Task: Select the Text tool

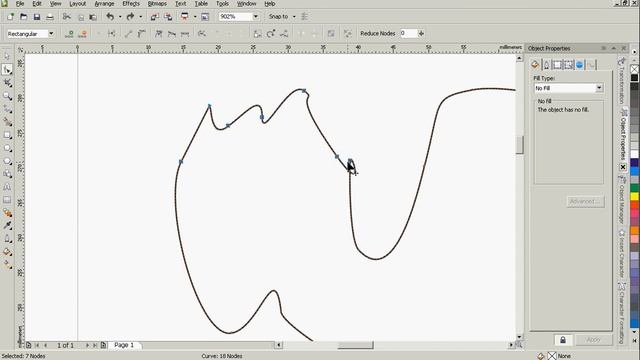Action: 7,187
